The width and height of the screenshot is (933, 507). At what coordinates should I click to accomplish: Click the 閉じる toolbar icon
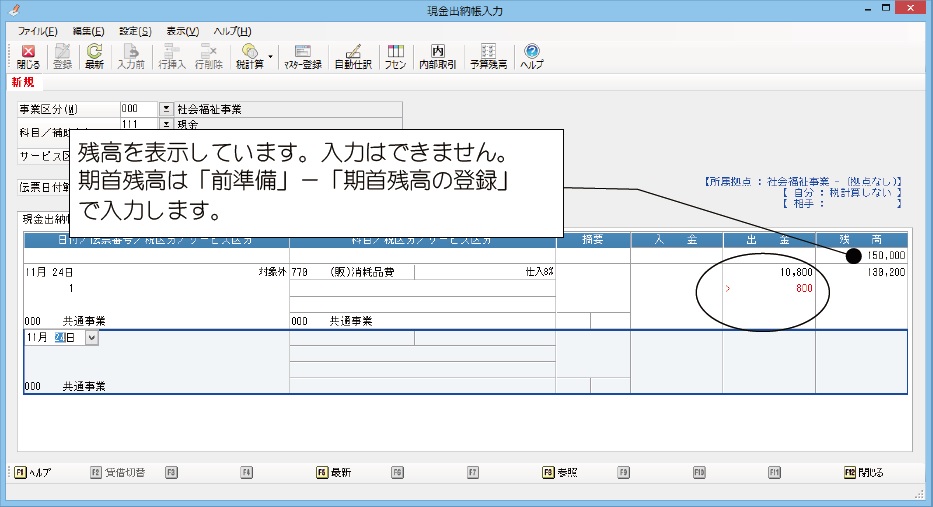pyautogui.click(x=28, y=56)
